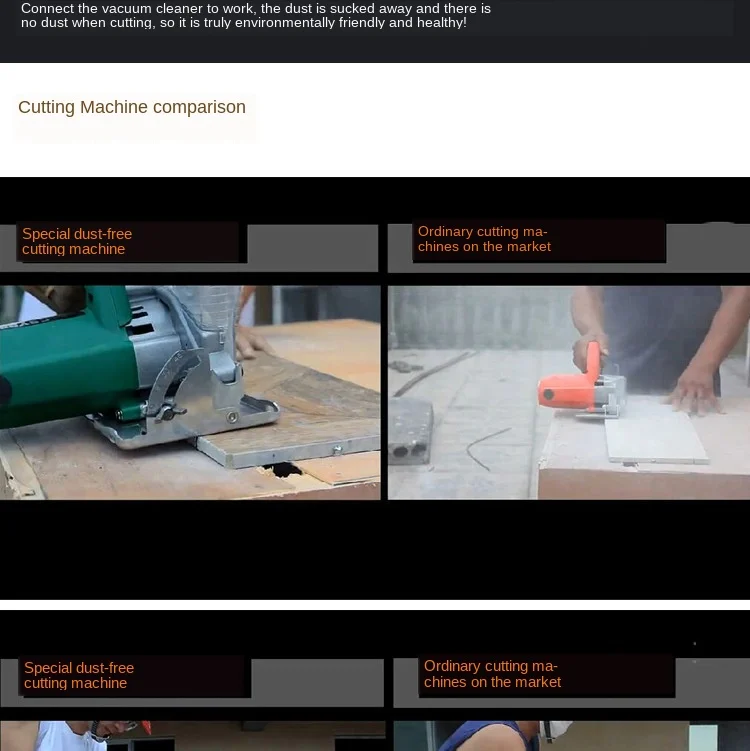
Task: Open the partial photo of man in blue tank top
Action: [571, 736]
